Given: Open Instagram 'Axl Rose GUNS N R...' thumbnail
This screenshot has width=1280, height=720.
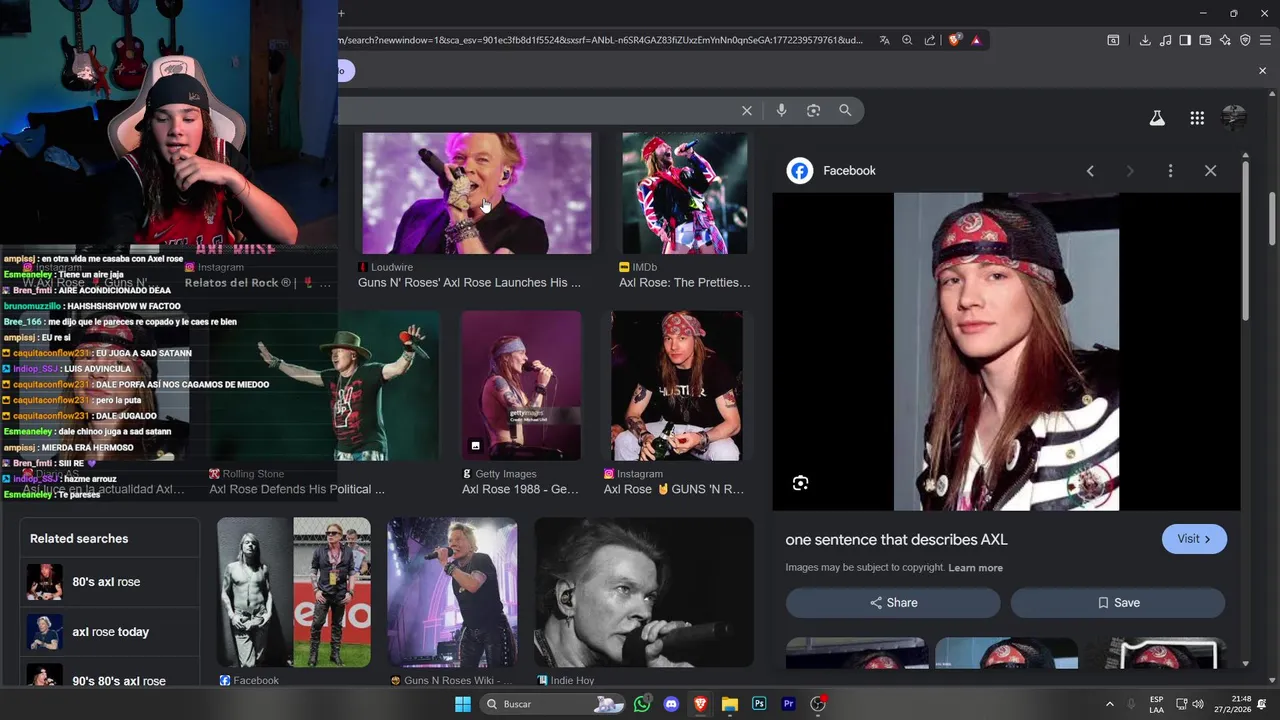Looking at the screenshot, I should click(677, 386).
